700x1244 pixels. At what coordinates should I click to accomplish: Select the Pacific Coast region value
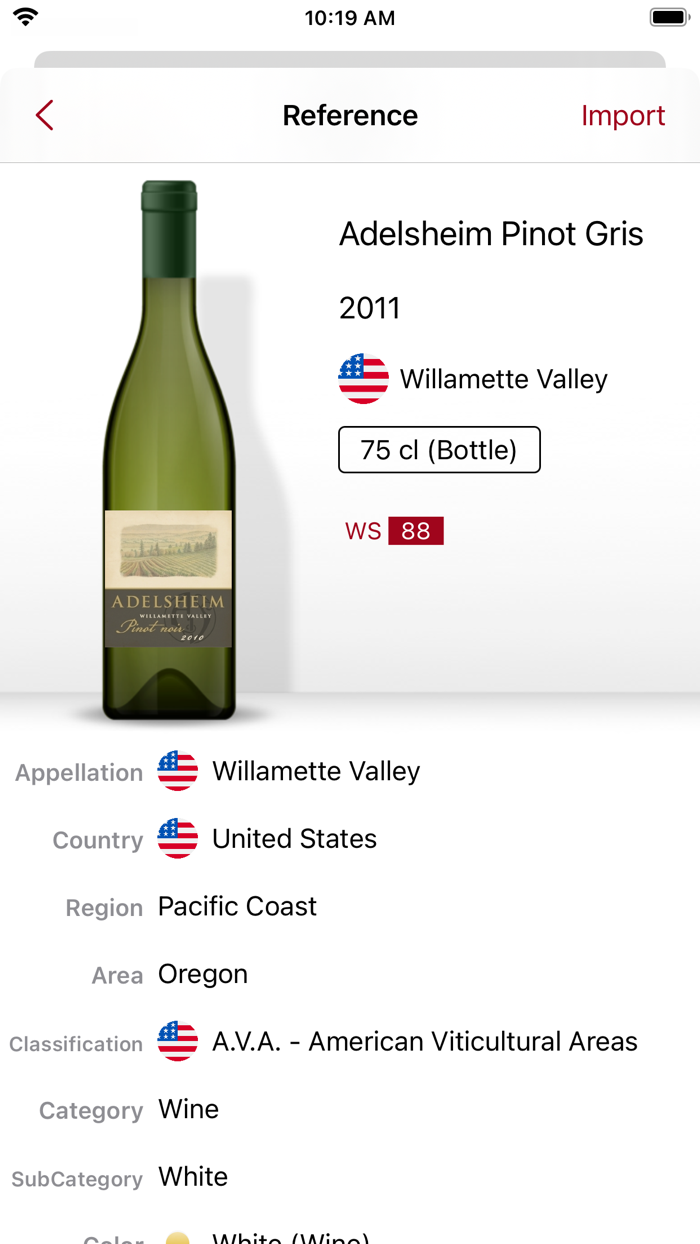(237, 906)
